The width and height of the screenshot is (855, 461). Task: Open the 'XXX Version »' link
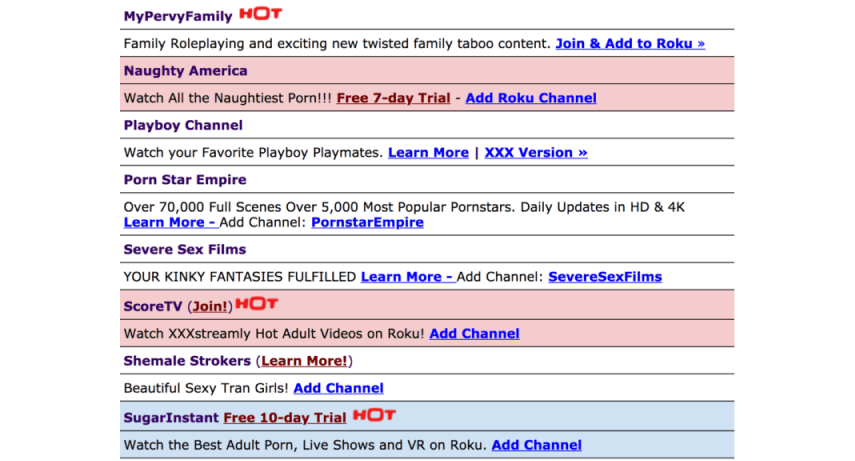point(536,153)
